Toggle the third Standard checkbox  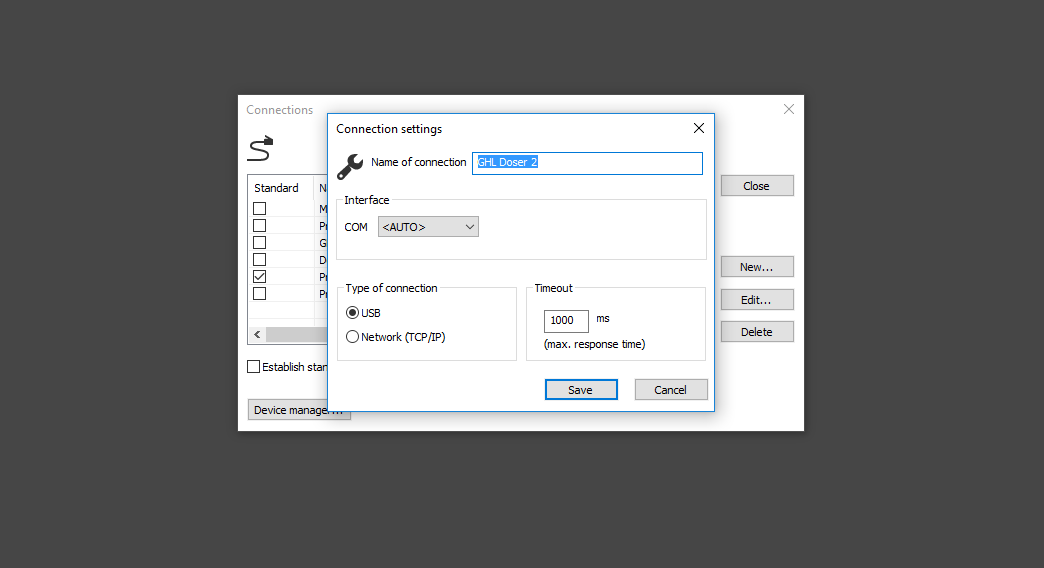coord(260,242)
